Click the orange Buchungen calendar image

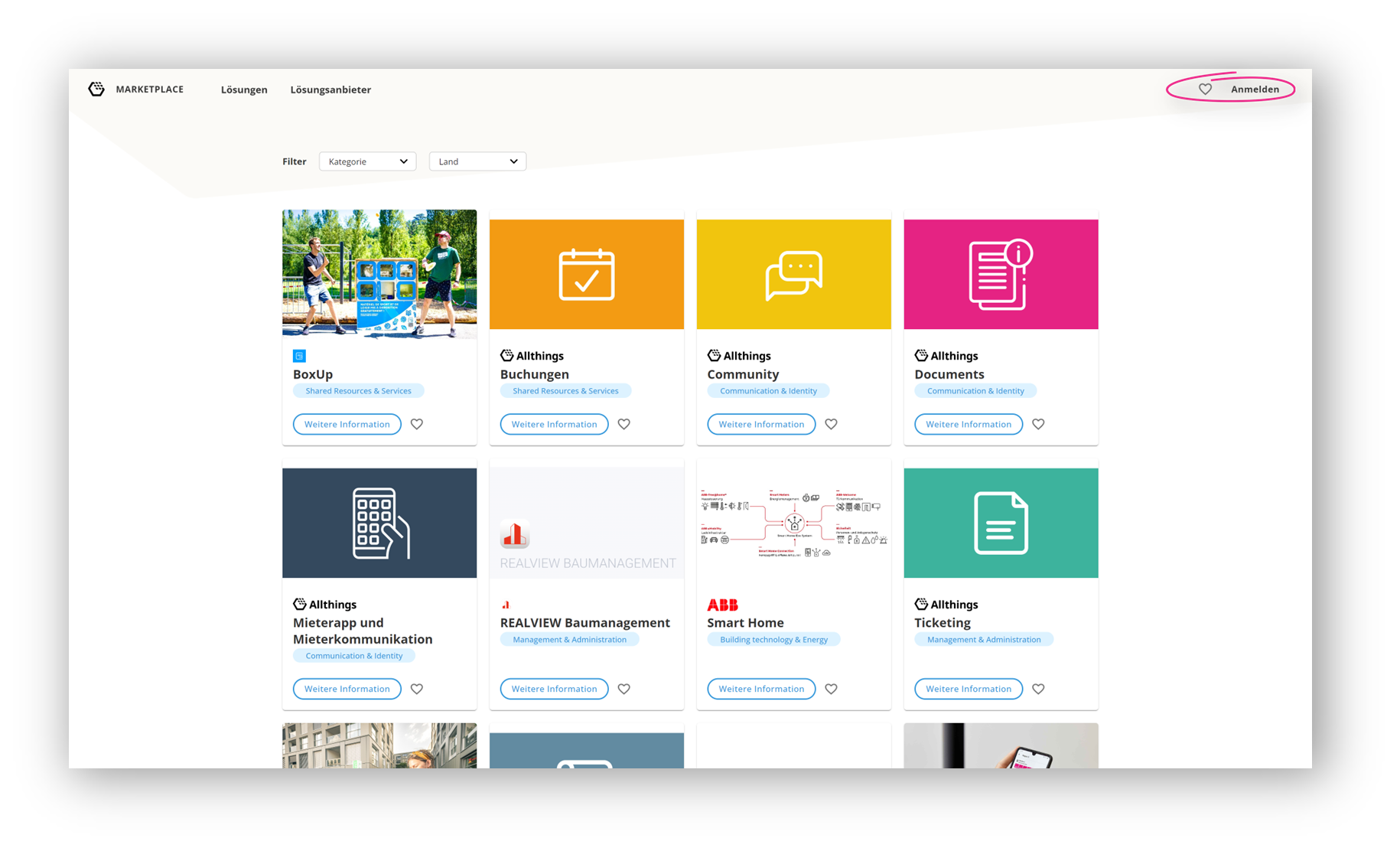click(587, 274)
